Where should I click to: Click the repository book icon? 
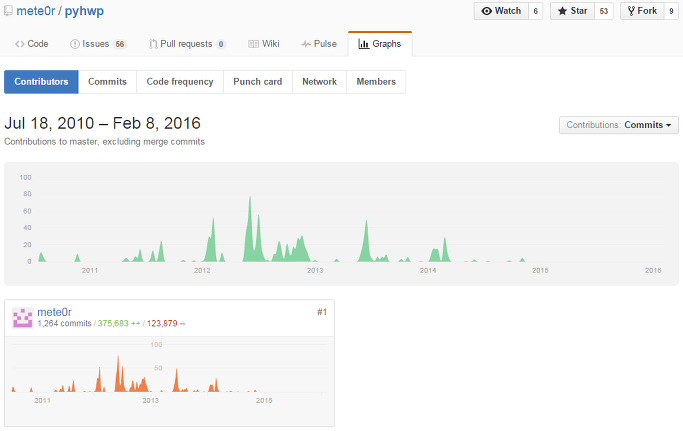click(x=8, y=11)
